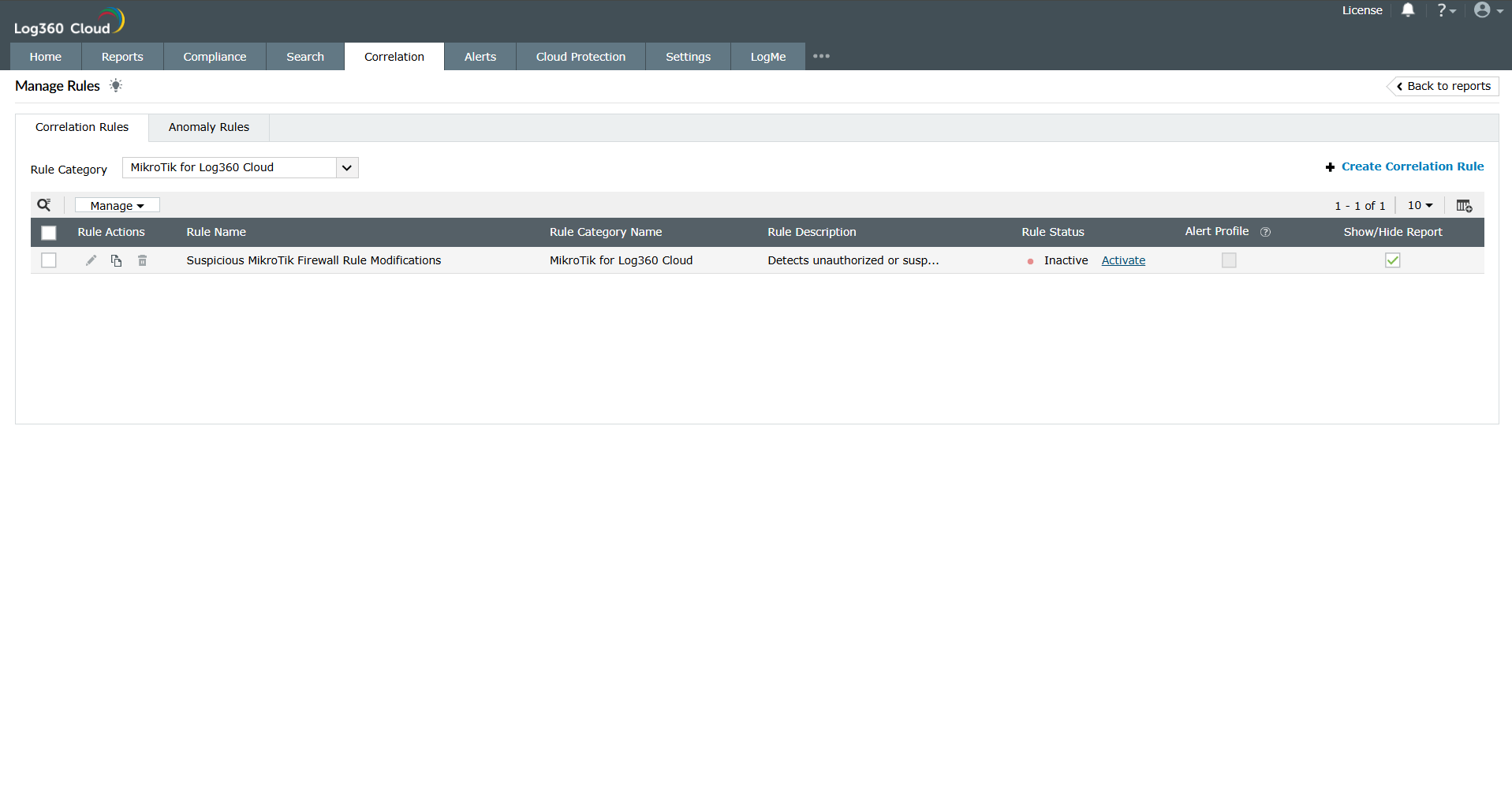Open the table search icon
This screenshot has height=811, width=1512.
pos(44,205)
